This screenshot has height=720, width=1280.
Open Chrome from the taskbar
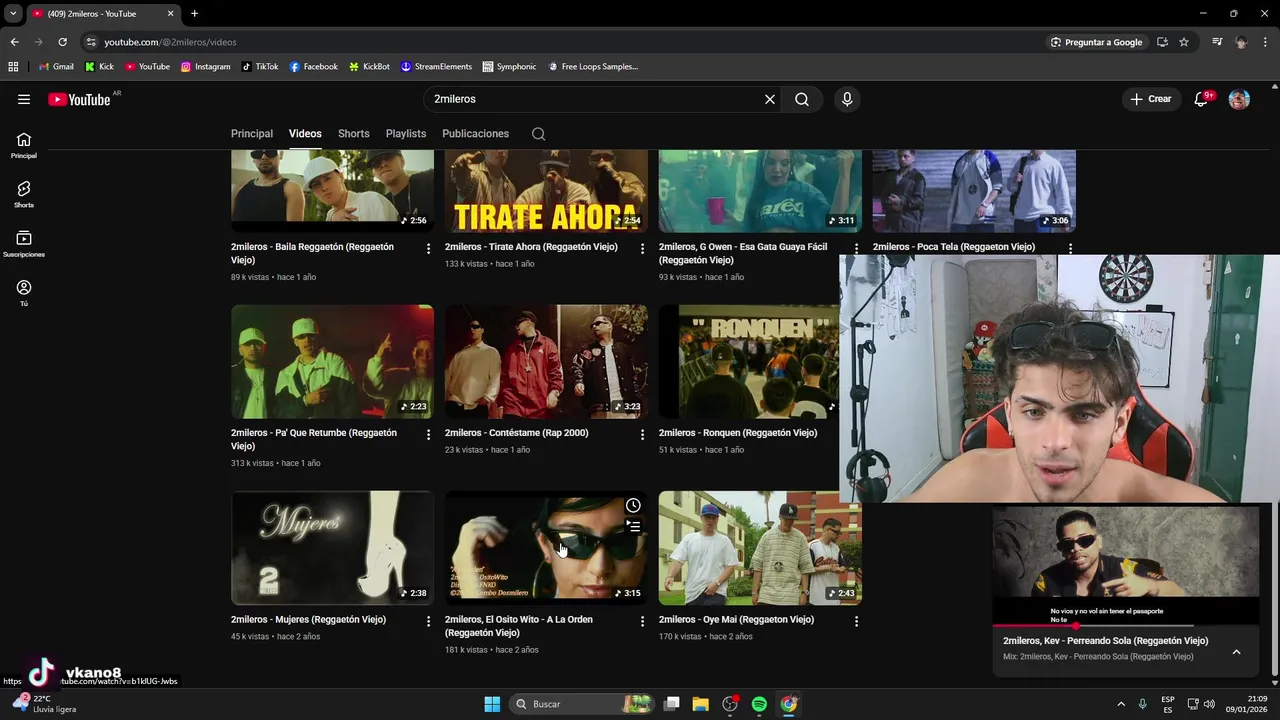click(x=789, y=704)
